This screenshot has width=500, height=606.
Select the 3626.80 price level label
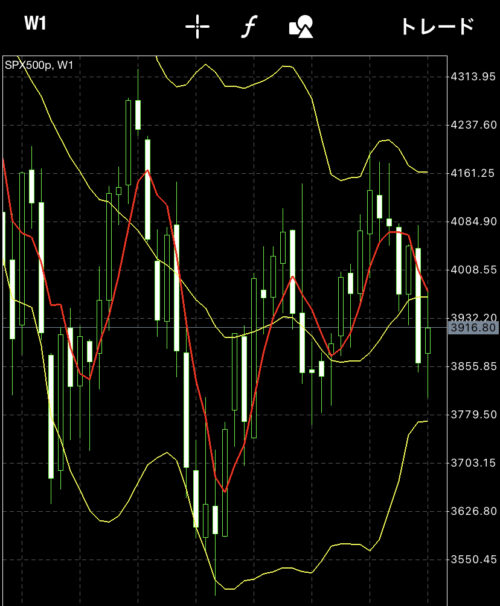point(473,511)
